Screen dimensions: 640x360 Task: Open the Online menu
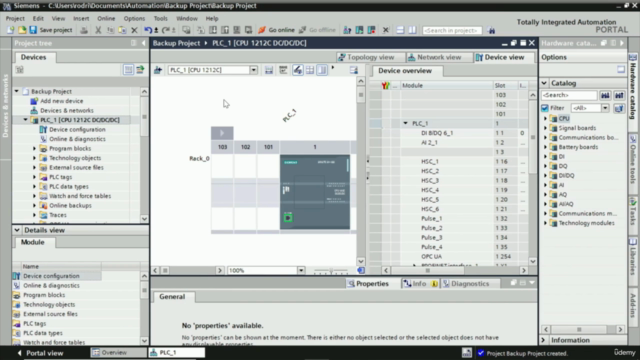[106, 18]
